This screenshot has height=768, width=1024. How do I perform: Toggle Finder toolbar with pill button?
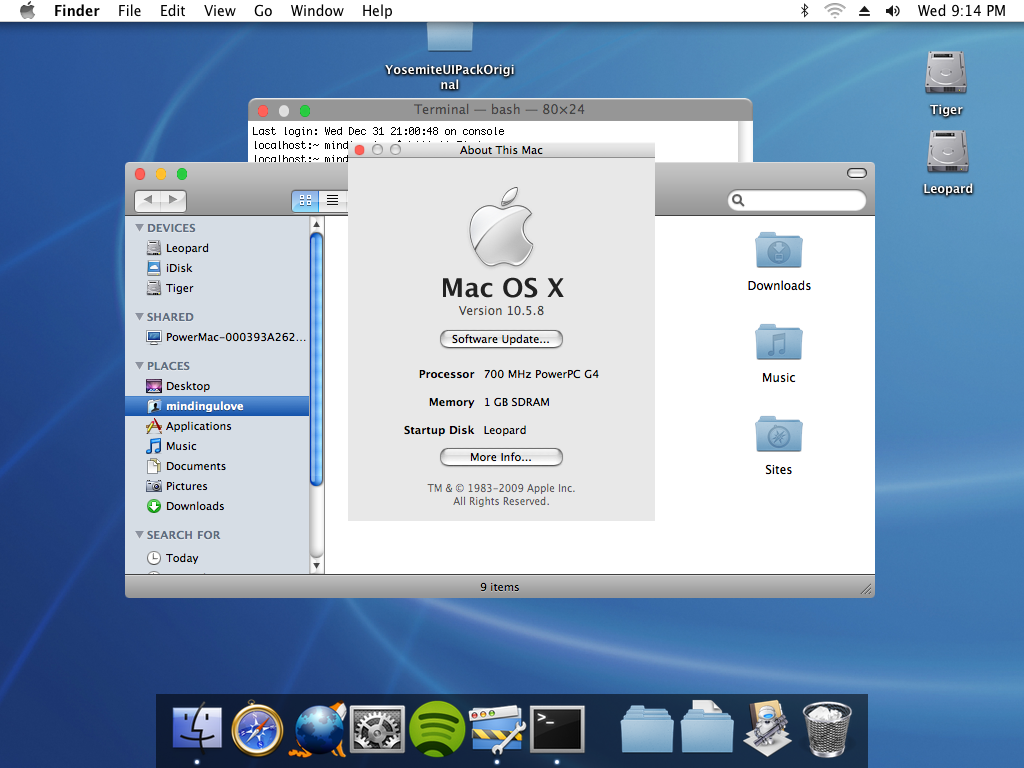click(856, 173)
